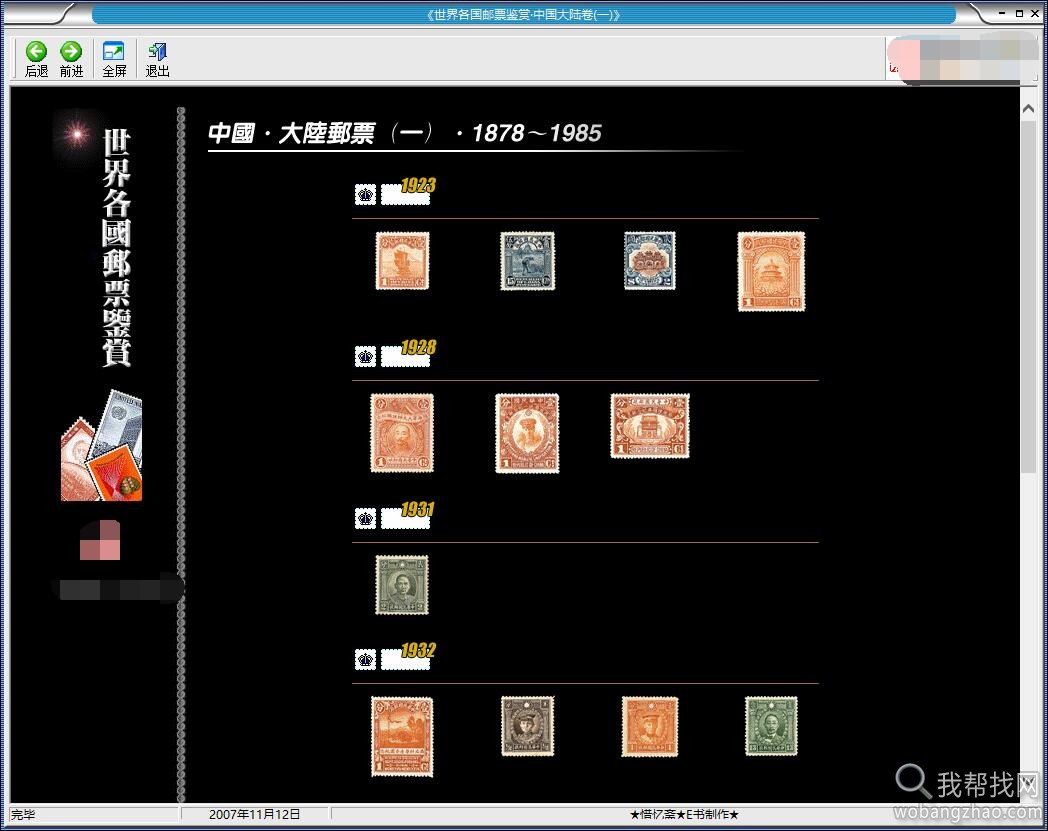Click the green Back (后退) arrow icon

(x=36, y=51)
